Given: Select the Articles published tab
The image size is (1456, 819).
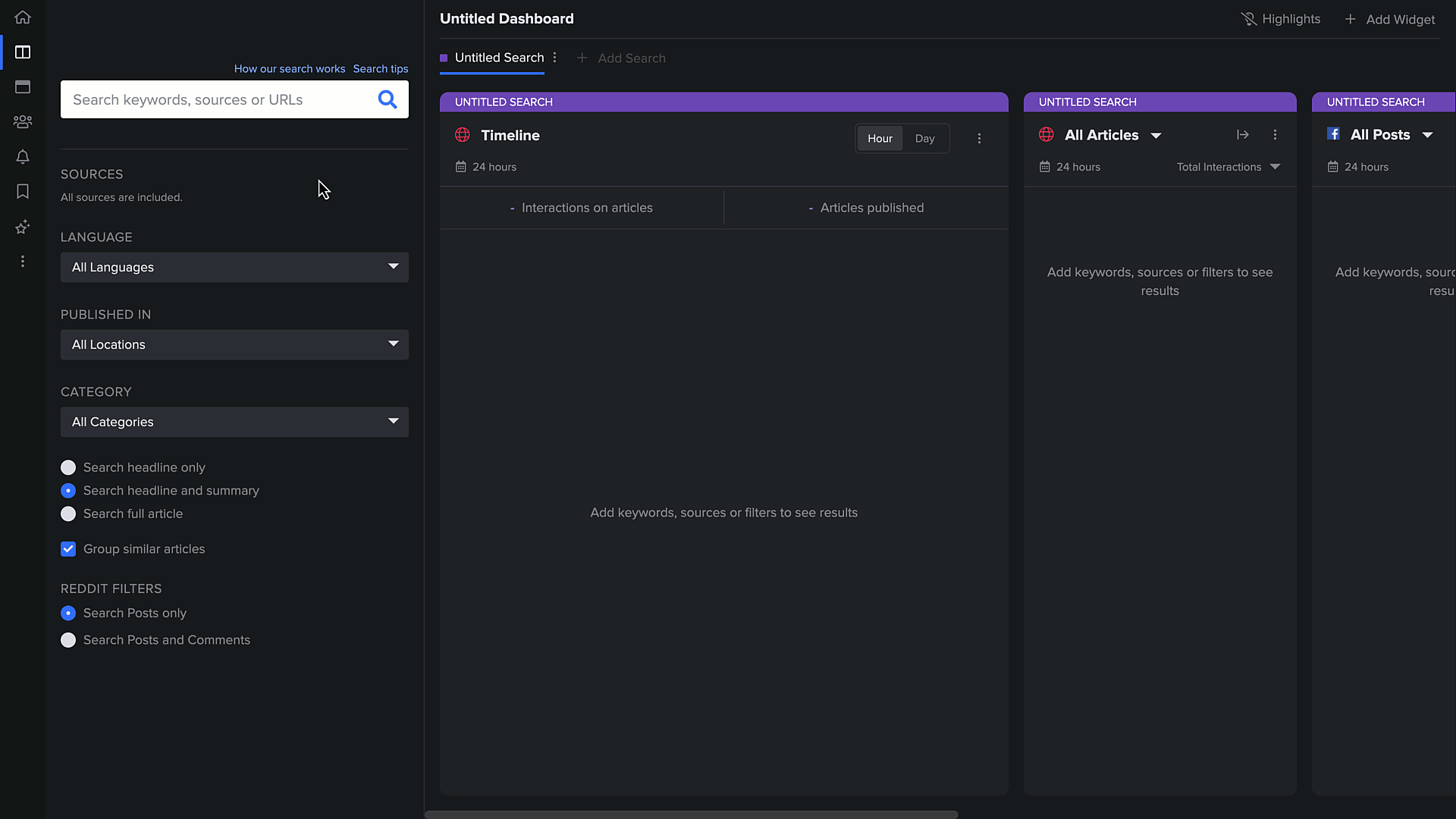Looking at the screenshot, I should click(x=866, y=208).
